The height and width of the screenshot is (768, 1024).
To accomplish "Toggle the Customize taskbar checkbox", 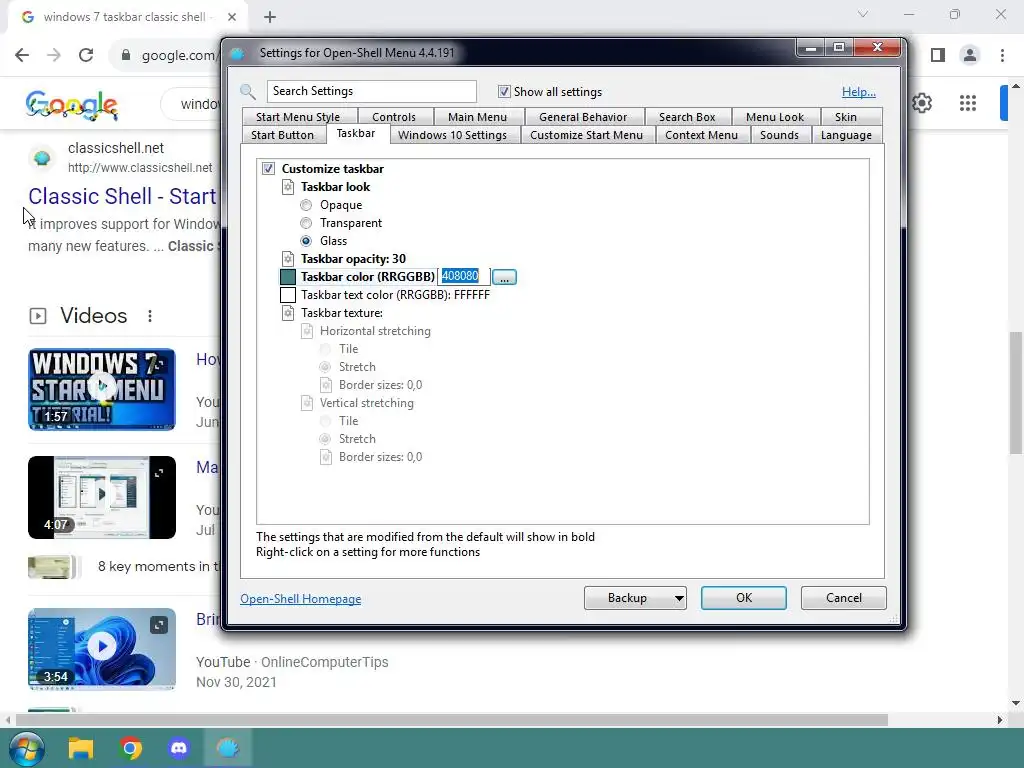I will point(268,168).
